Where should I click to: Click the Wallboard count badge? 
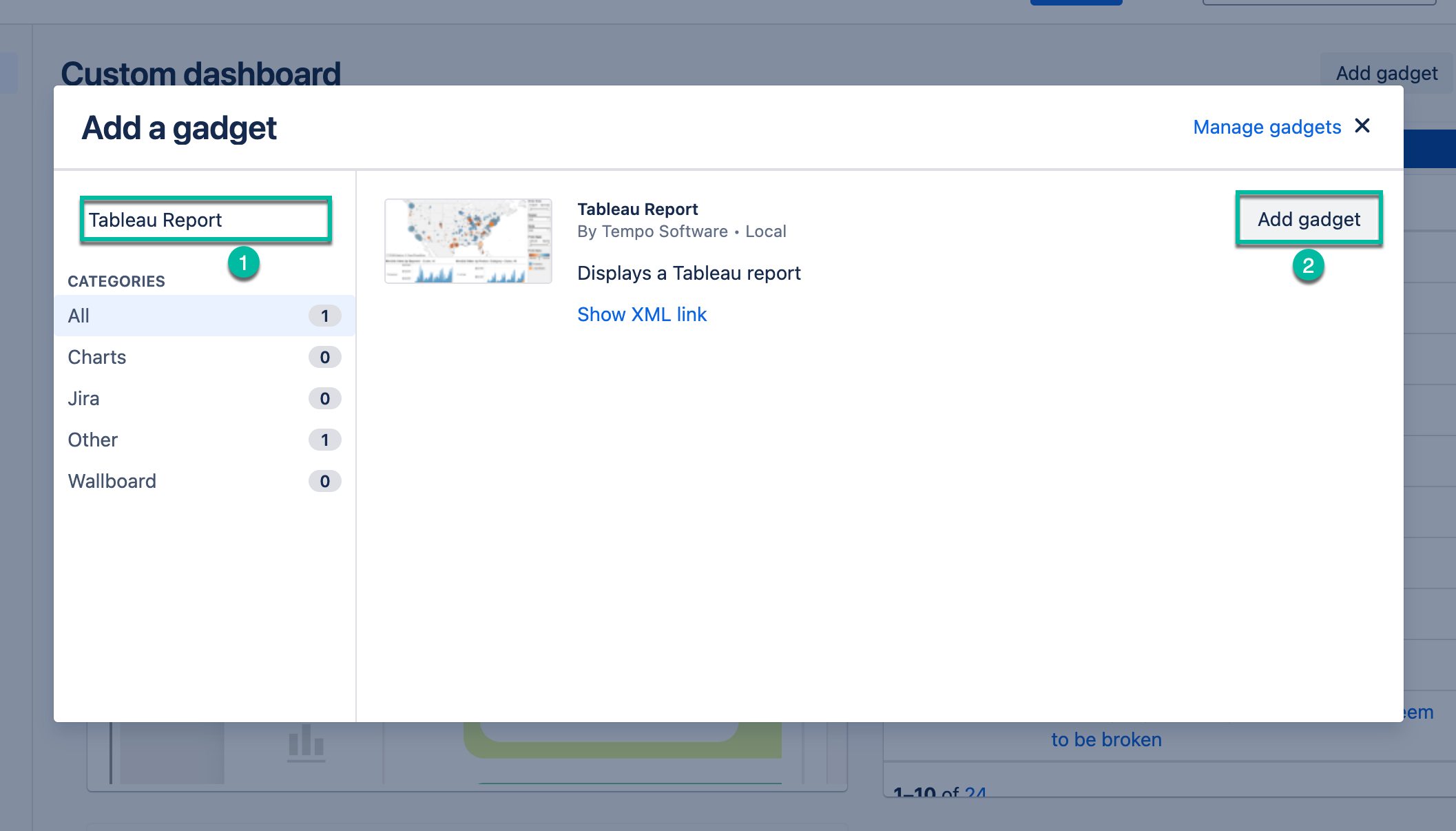point(324,482)
